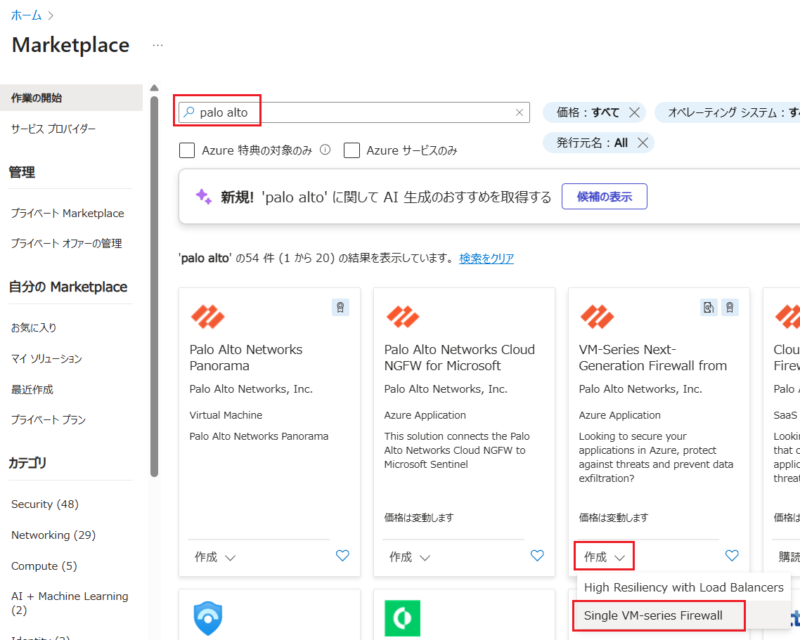Viewport: 800px width, 640px height.
Task: Expand 作成 dropdown on Panorama card
Action: [215, 557]
